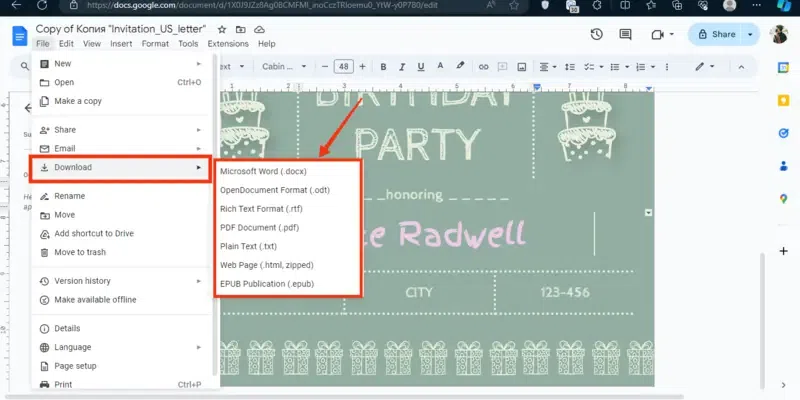The height and width of the screenshot is (400, 800).
Task: Click the move to folder icon
Action: tap(240, 29)
